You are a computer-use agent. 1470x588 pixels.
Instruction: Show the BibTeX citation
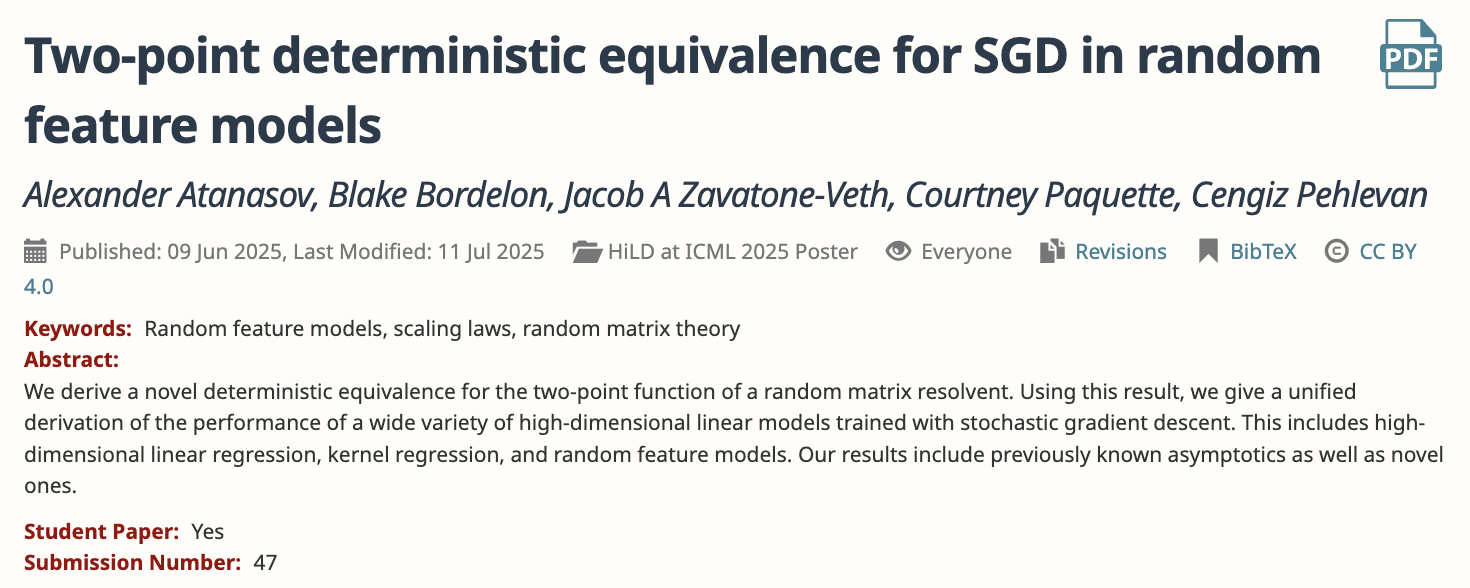(x=1263, y=251)
